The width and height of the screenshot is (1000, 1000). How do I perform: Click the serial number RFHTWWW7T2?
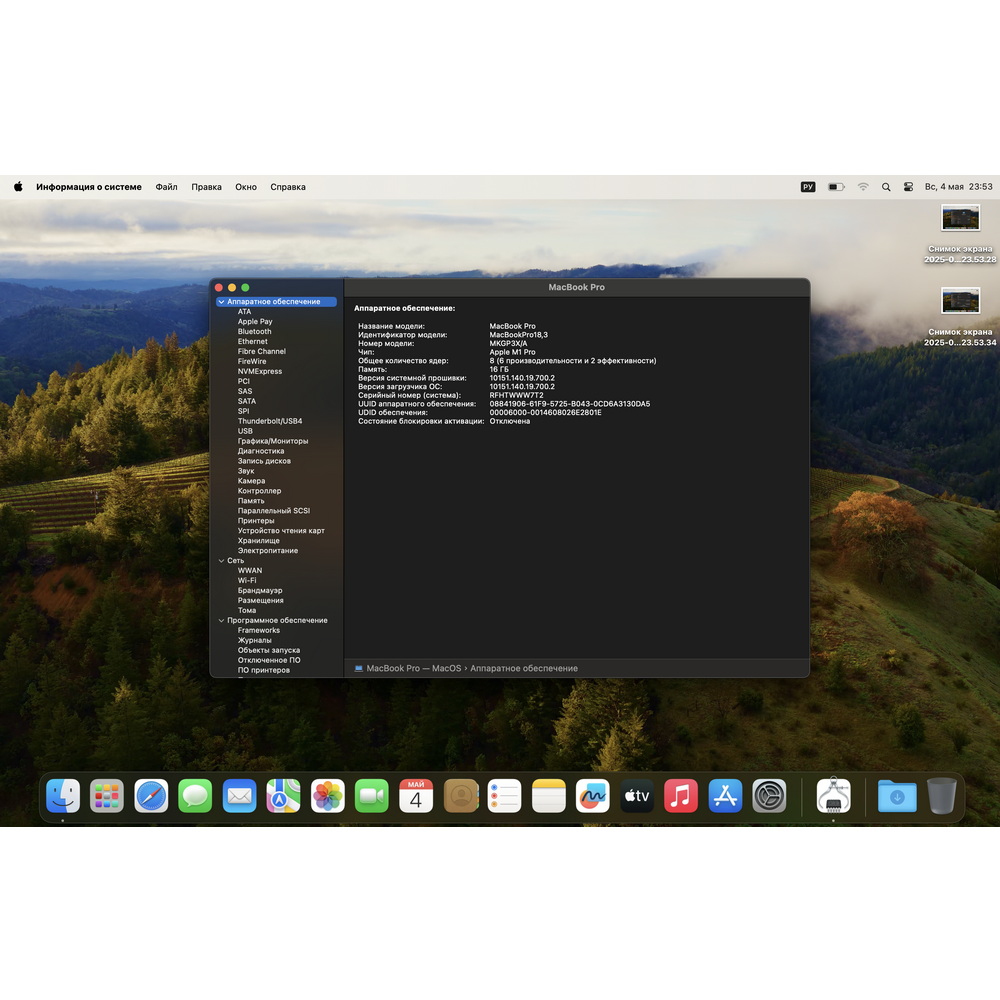(x=517, y=395)
